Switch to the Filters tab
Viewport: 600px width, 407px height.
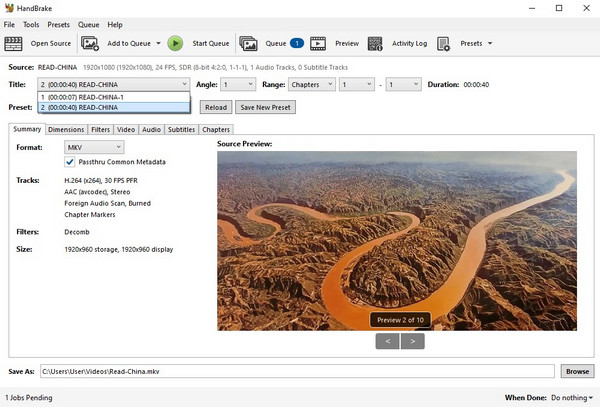tap(101, 130)
